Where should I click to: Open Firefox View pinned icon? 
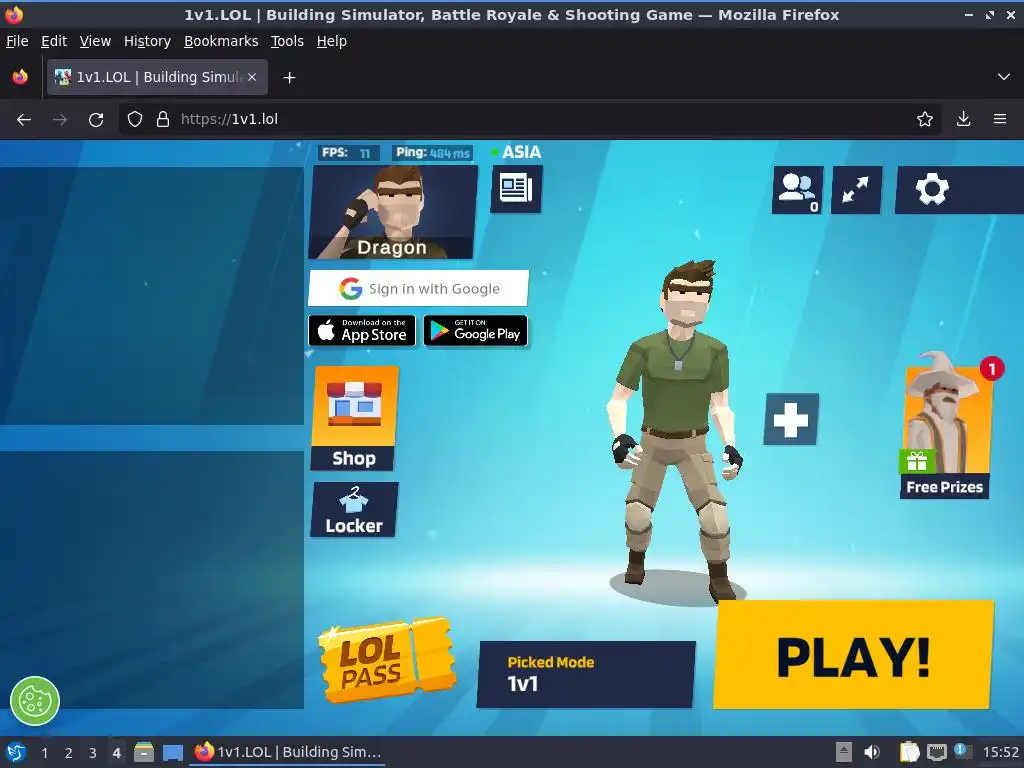pyautogui.click(x=20, y=77)
